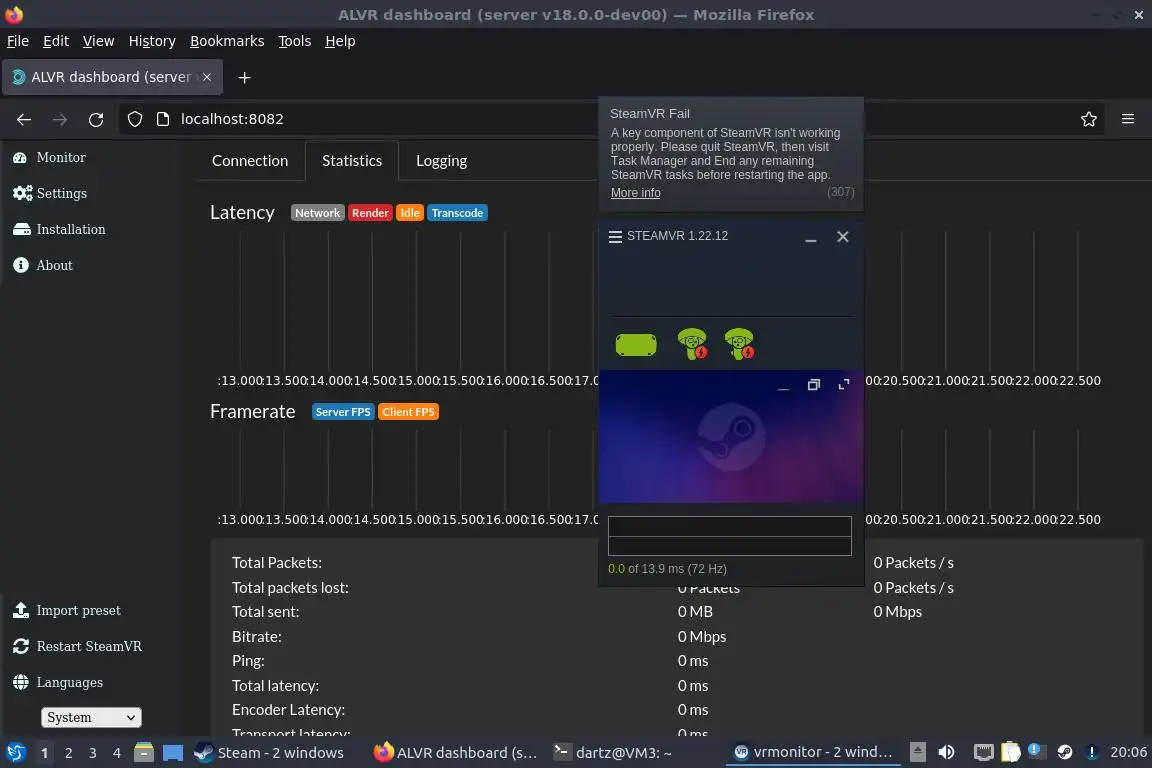Viewport: 1152px width, 768px height.
Task: Open the History menu
Action: click(152, 41)
